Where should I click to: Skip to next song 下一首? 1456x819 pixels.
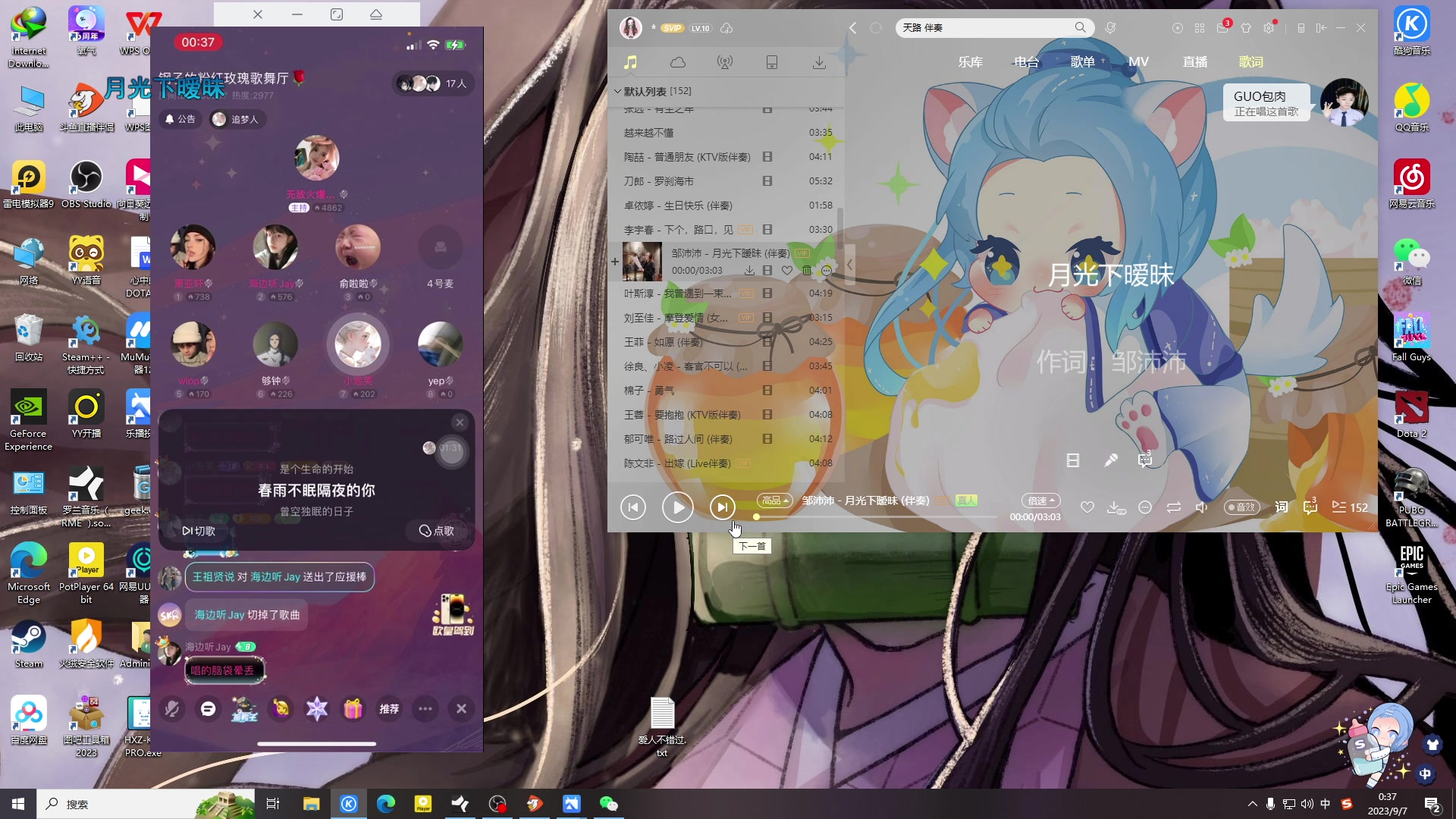(x=722, y=507)
